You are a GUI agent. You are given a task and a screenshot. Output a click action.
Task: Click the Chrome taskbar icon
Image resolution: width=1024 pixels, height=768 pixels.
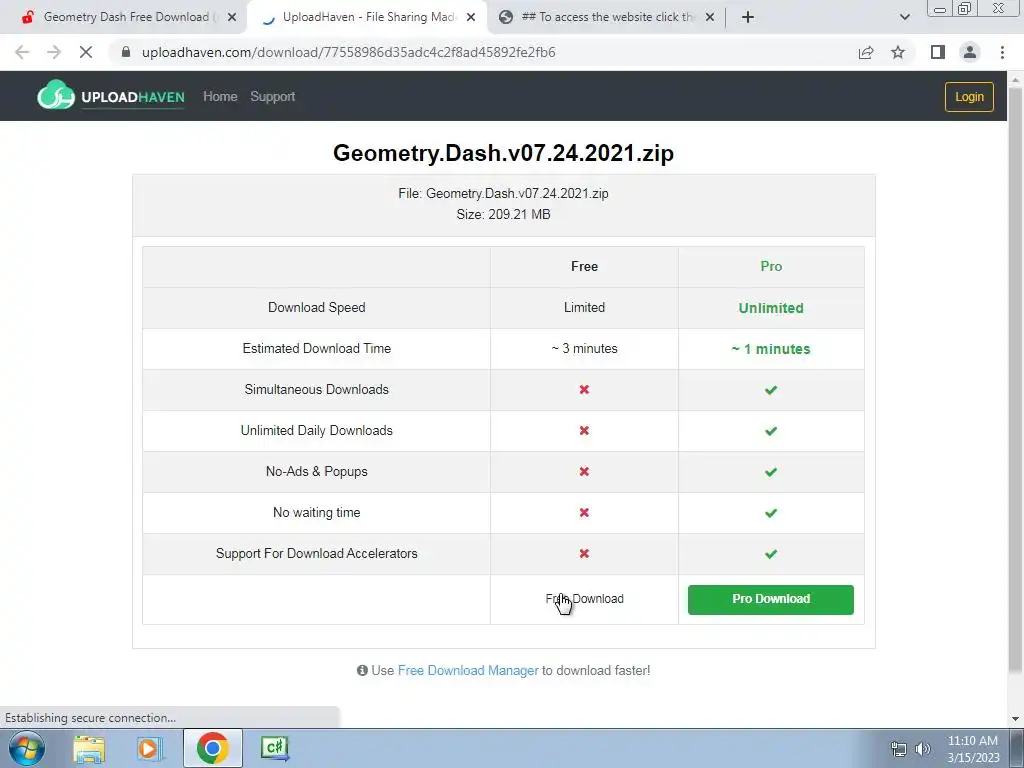tap(212, 748)
